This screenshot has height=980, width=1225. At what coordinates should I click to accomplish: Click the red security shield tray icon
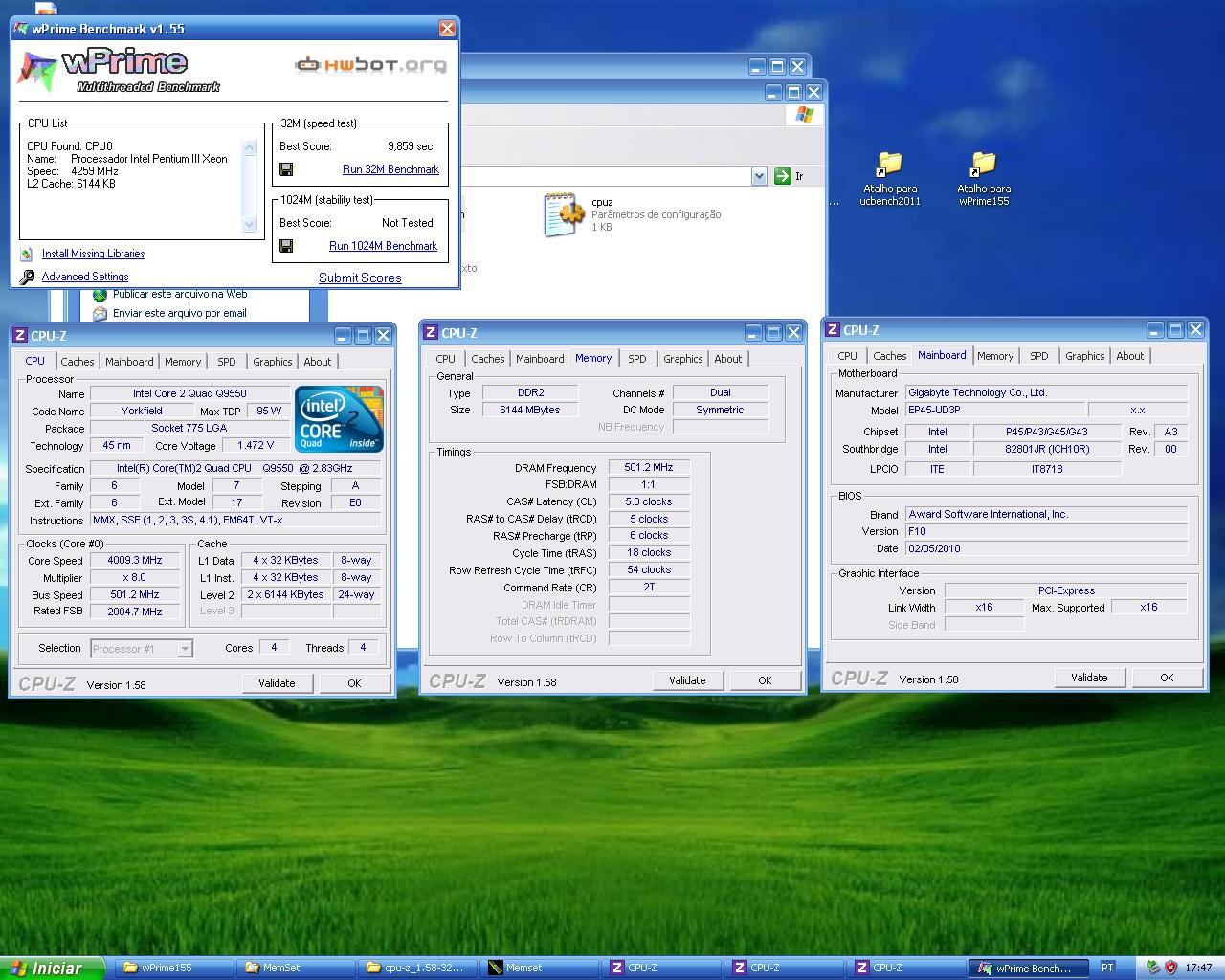pos(1170,968)
